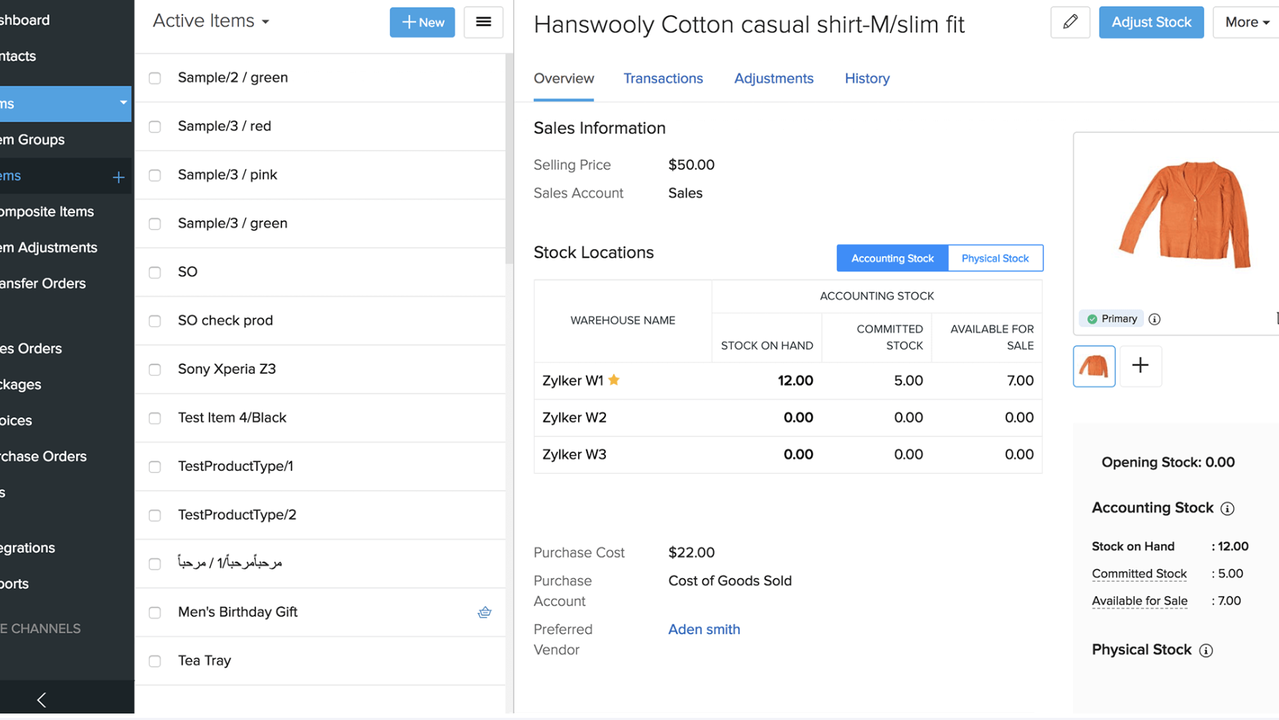Click info icon next to Primary badge

click(x=1154, y=319)
